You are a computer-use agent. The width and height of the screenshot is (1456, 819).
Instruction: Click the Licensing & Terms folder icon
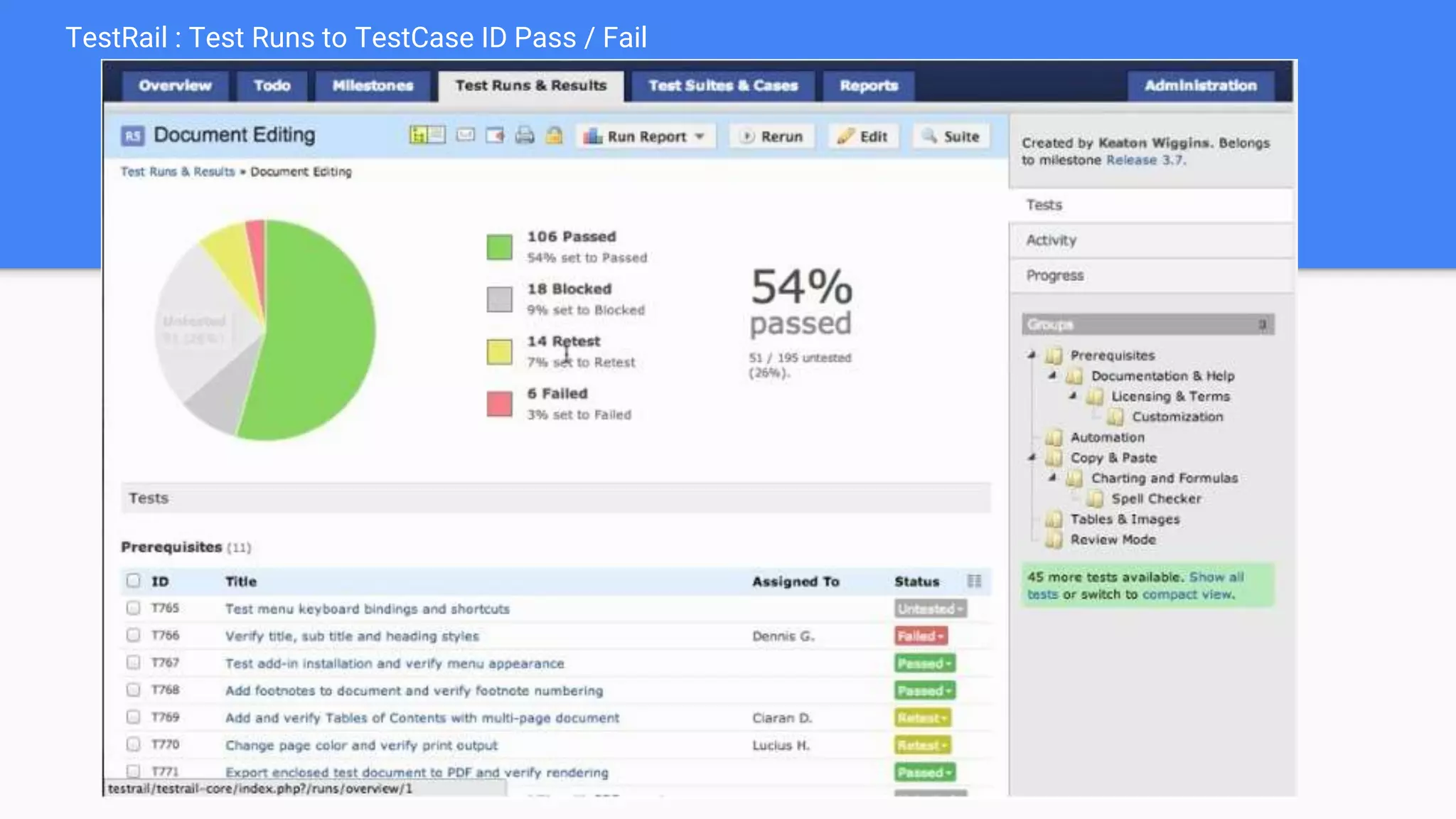pos(1095,397)
